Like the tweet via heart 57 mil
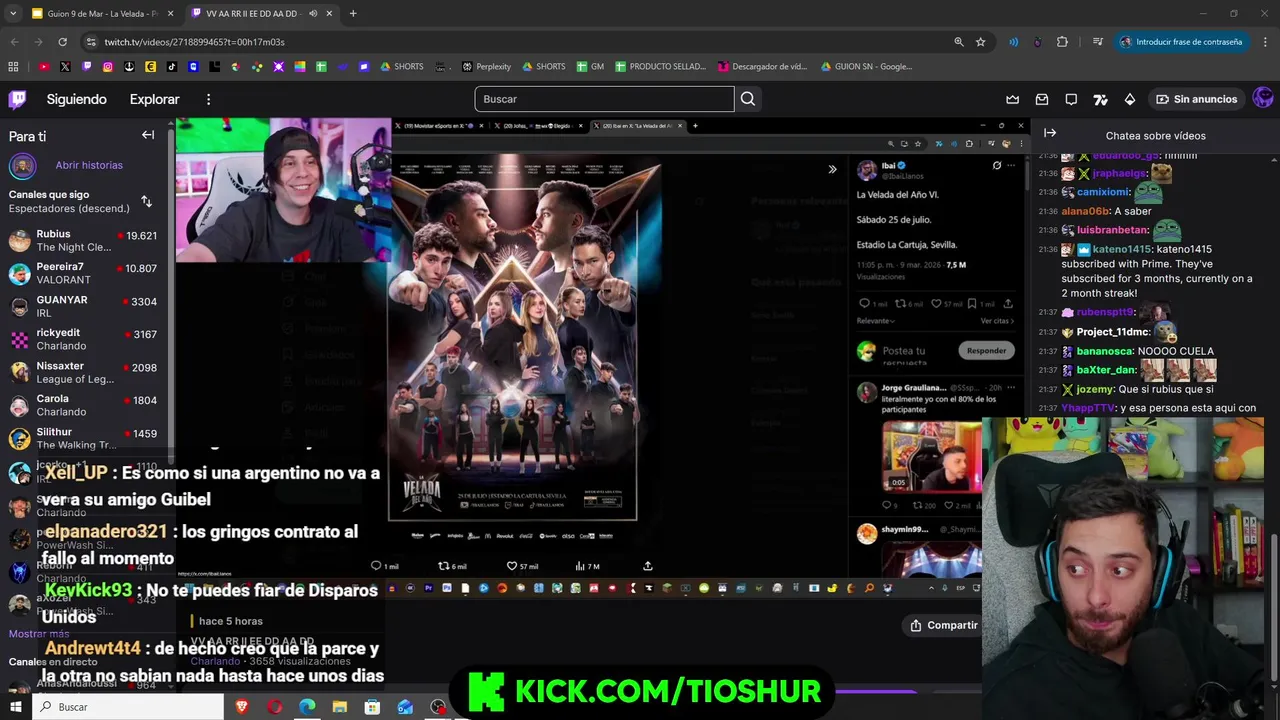 (522, 566)
